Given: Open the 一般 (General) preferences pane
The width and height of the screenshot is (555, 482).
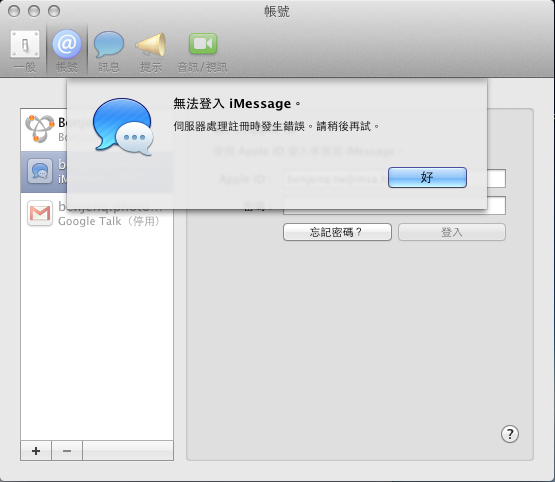Looking at the screenshot, I should pos(25,51).
